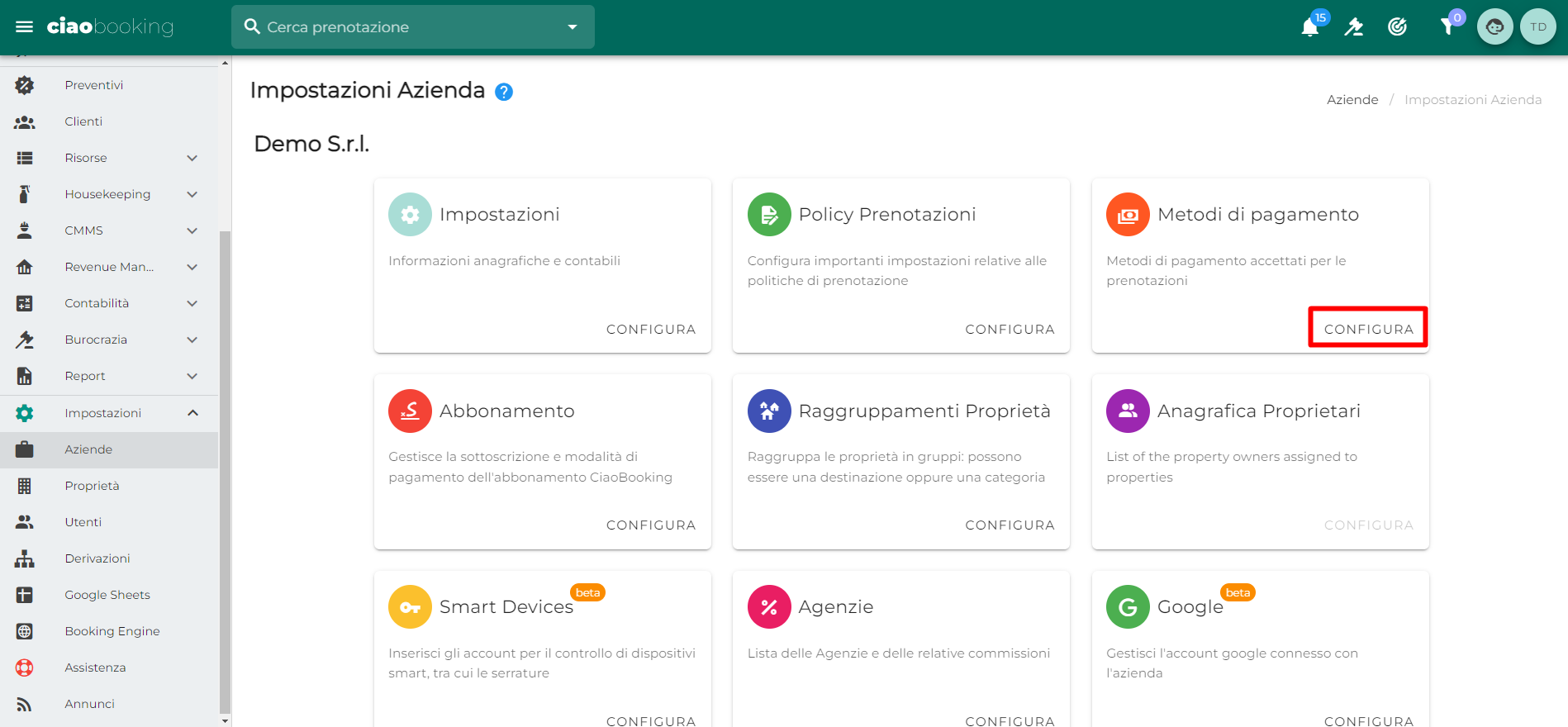Viewport: 1568px width, 727px height.
Task: Open the TD user avatar
Action: 1537,26
